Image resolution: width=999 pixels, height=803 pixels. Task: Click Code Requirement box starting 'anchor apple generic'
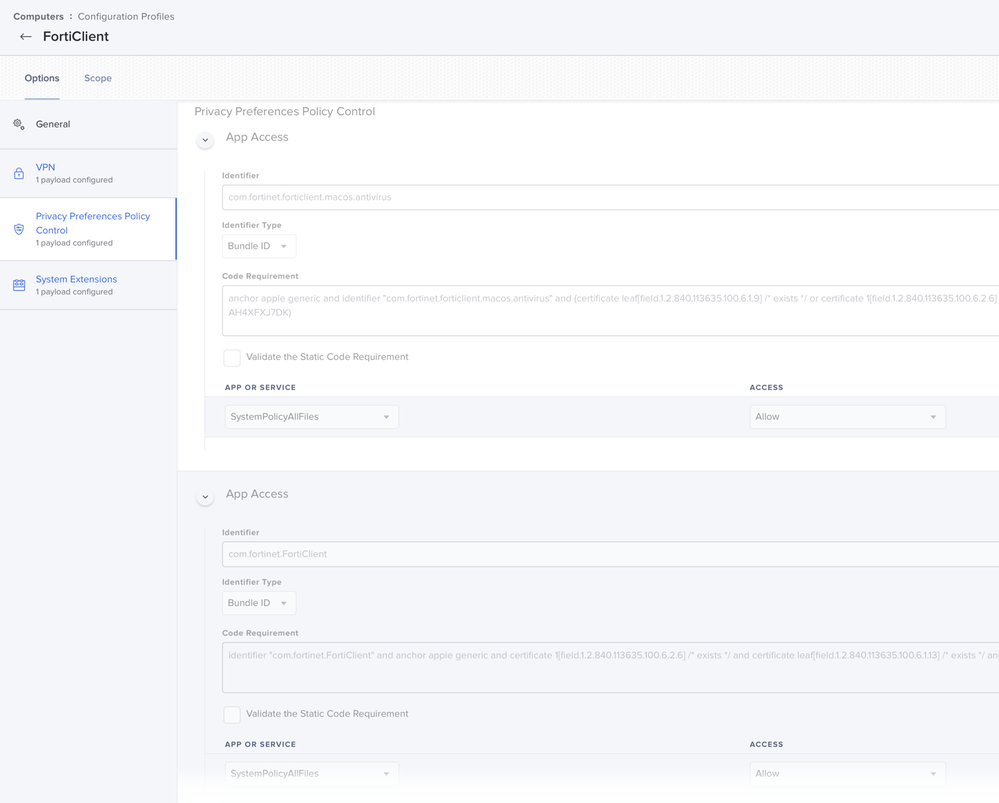pos(610,310)
